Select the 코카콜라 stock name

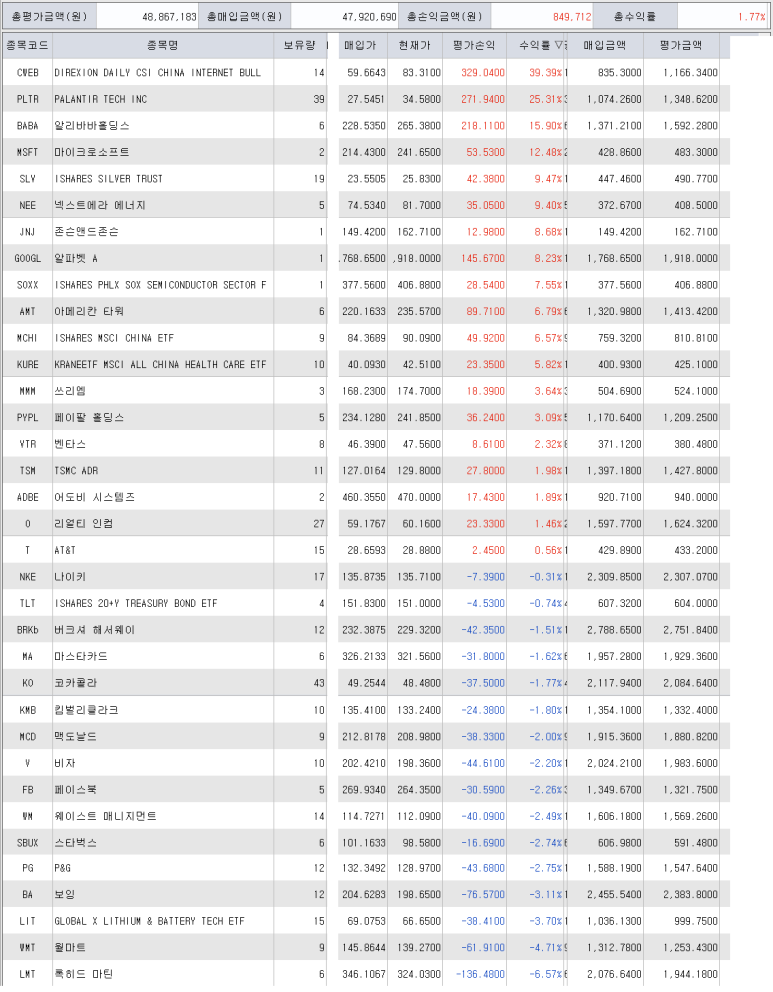(75, 684)
